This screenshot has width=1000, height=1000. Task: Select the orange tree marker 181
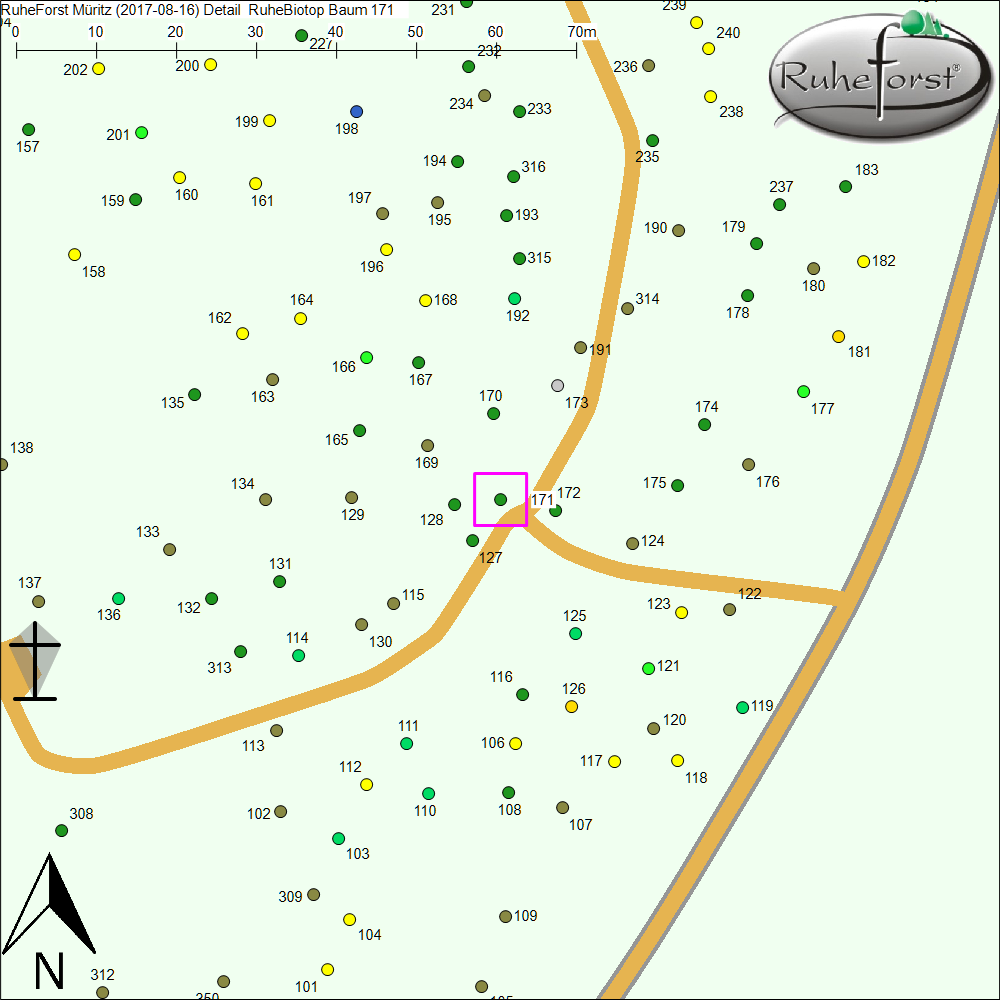click(x=838, y=337)
